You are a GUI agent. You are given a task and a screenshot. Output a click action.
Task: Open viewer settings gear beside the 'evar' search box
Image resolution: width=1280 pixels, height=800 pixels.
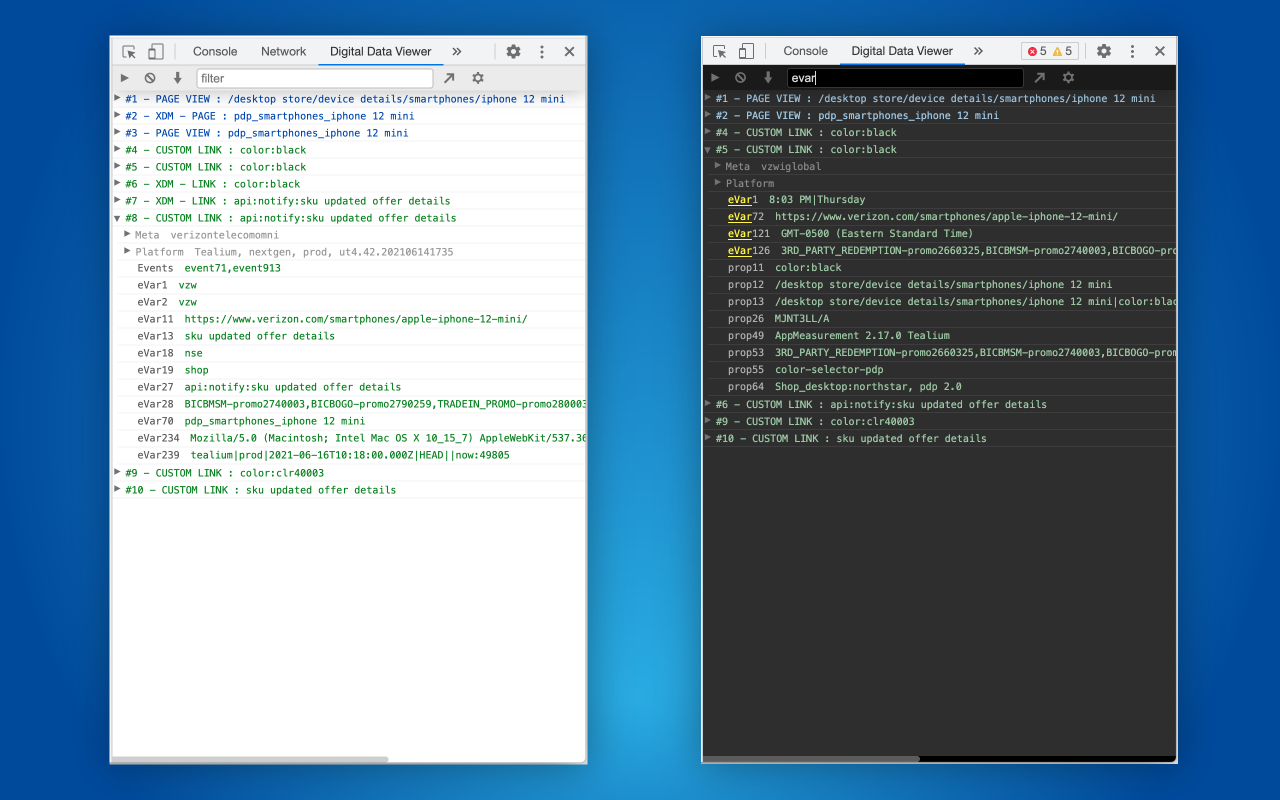point(1068,78)
